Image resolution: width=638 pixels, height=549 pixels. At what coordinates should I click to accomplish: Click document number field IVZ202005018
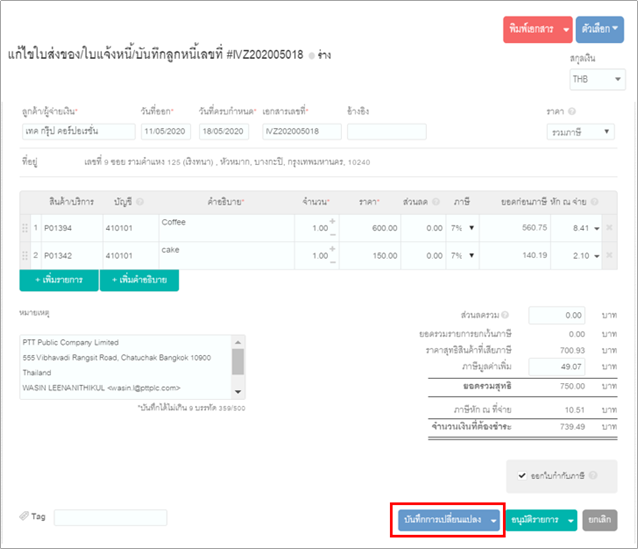click(x=302, y=131)
